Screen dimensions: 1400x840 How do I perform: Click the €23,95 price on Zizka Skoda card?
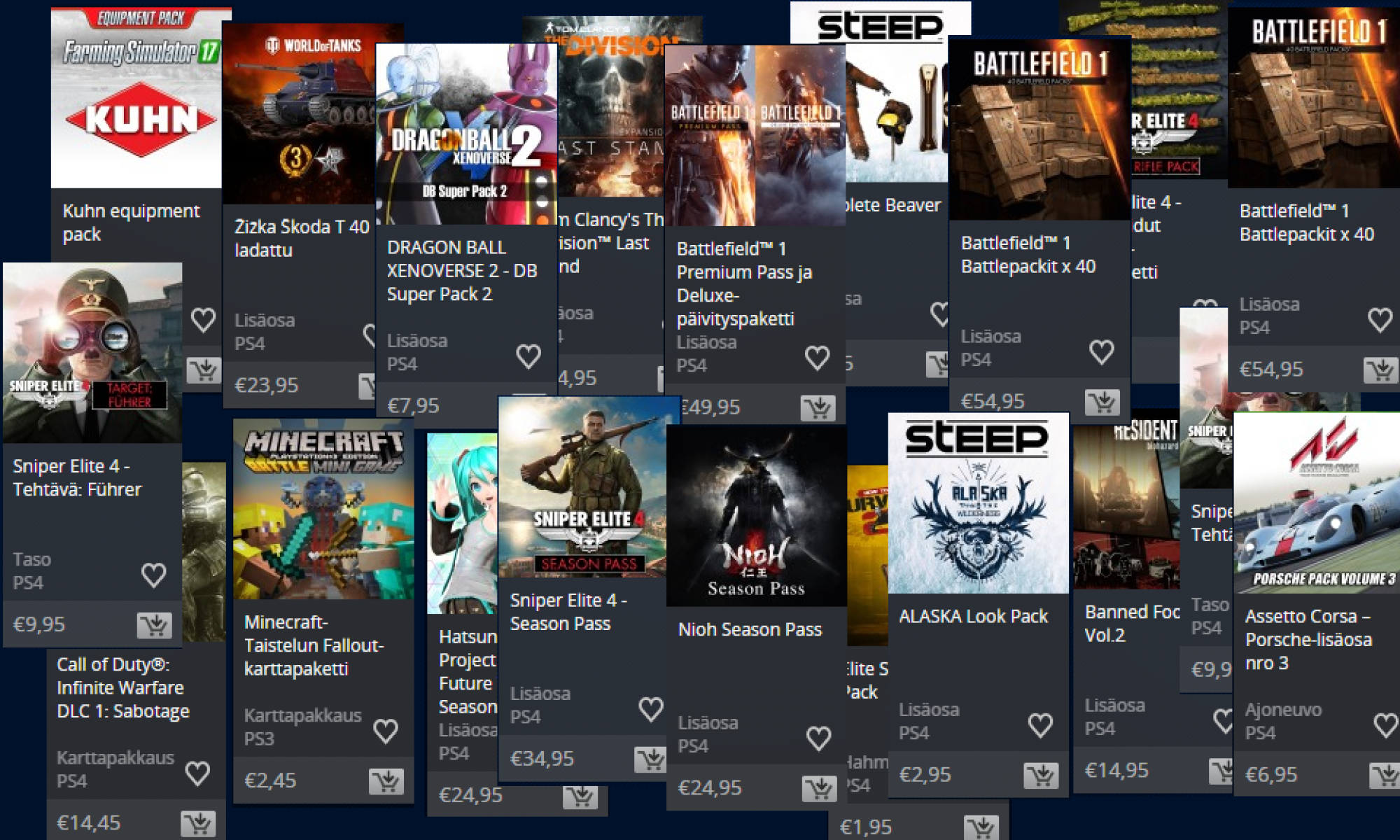tap(266, 385)
